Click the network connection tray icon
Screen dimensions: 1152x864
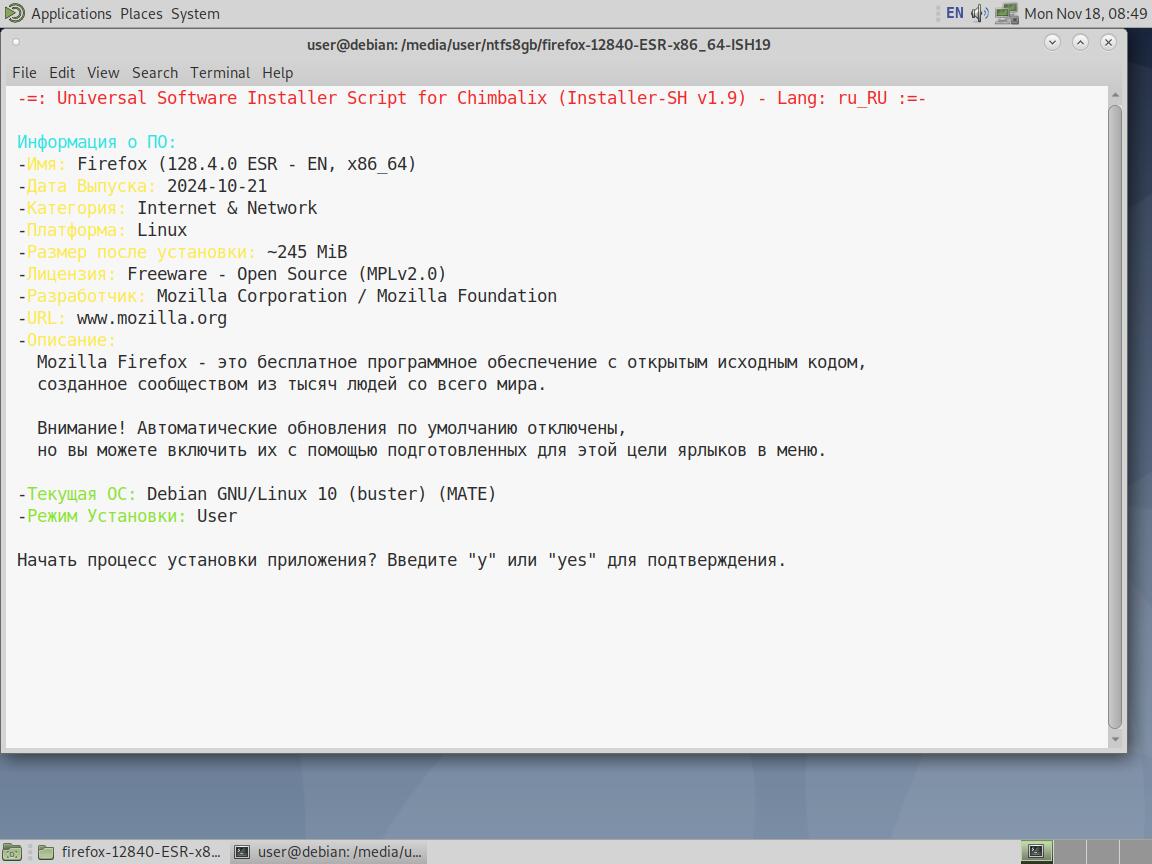point(1007,13)
